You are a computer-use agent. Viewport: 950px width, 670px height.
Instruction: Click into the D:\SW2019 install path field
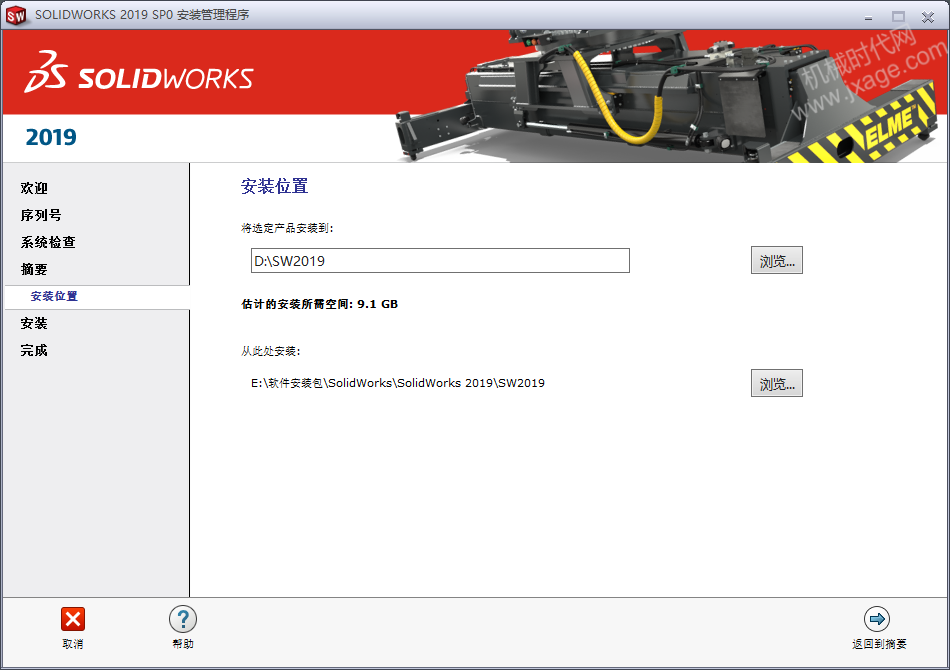coord(440,260)
